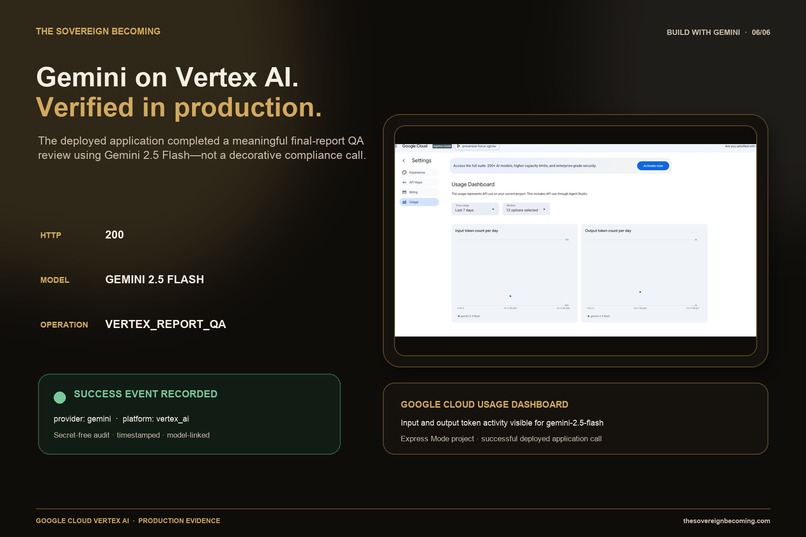Click the Settings title in the sidebar
The width and height of the screenshot is (806, 537).
click(422, 161)
